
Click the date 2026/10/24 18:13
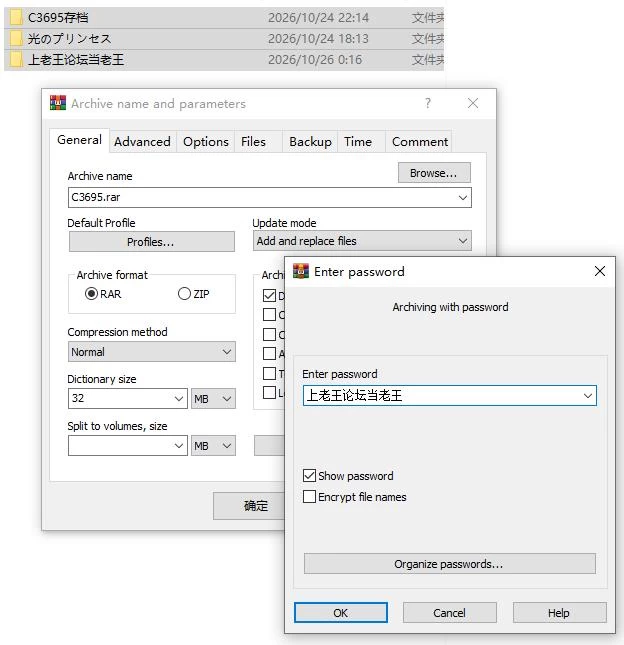tap(318, 39)
